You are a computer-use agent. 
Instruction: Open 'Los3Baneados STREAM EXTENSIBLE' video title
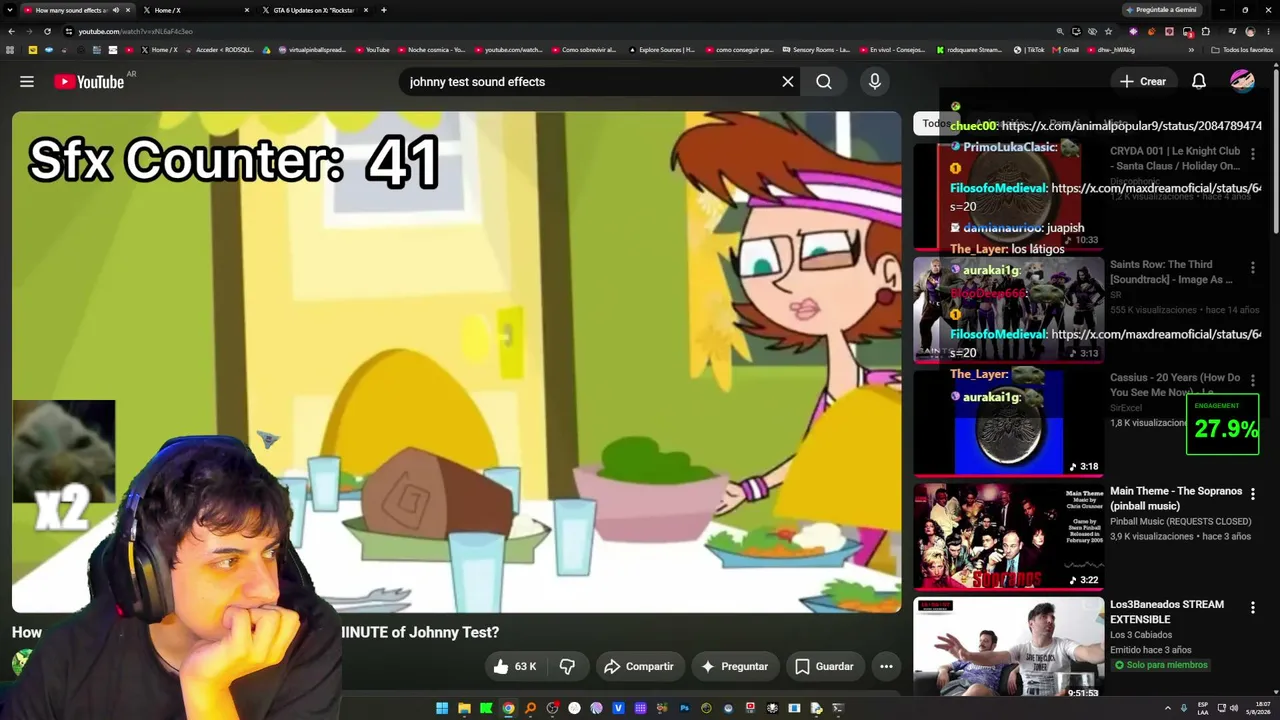tap(1167, 612)
